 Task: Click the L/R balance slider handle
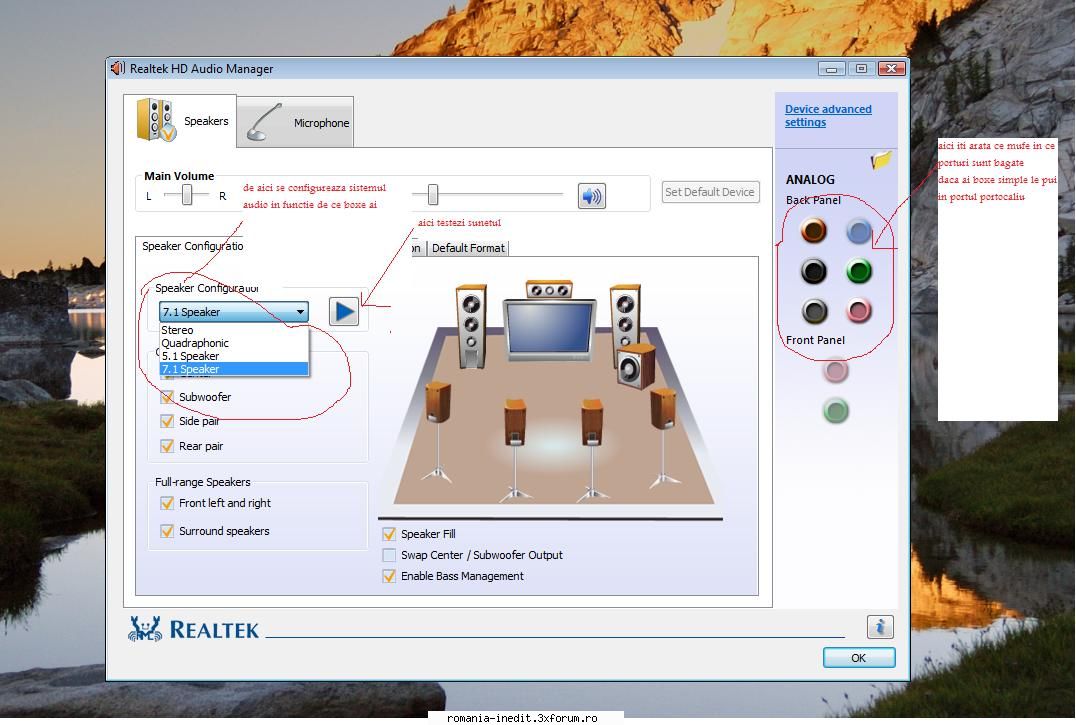pyautogui.click(x=187, y=195)
